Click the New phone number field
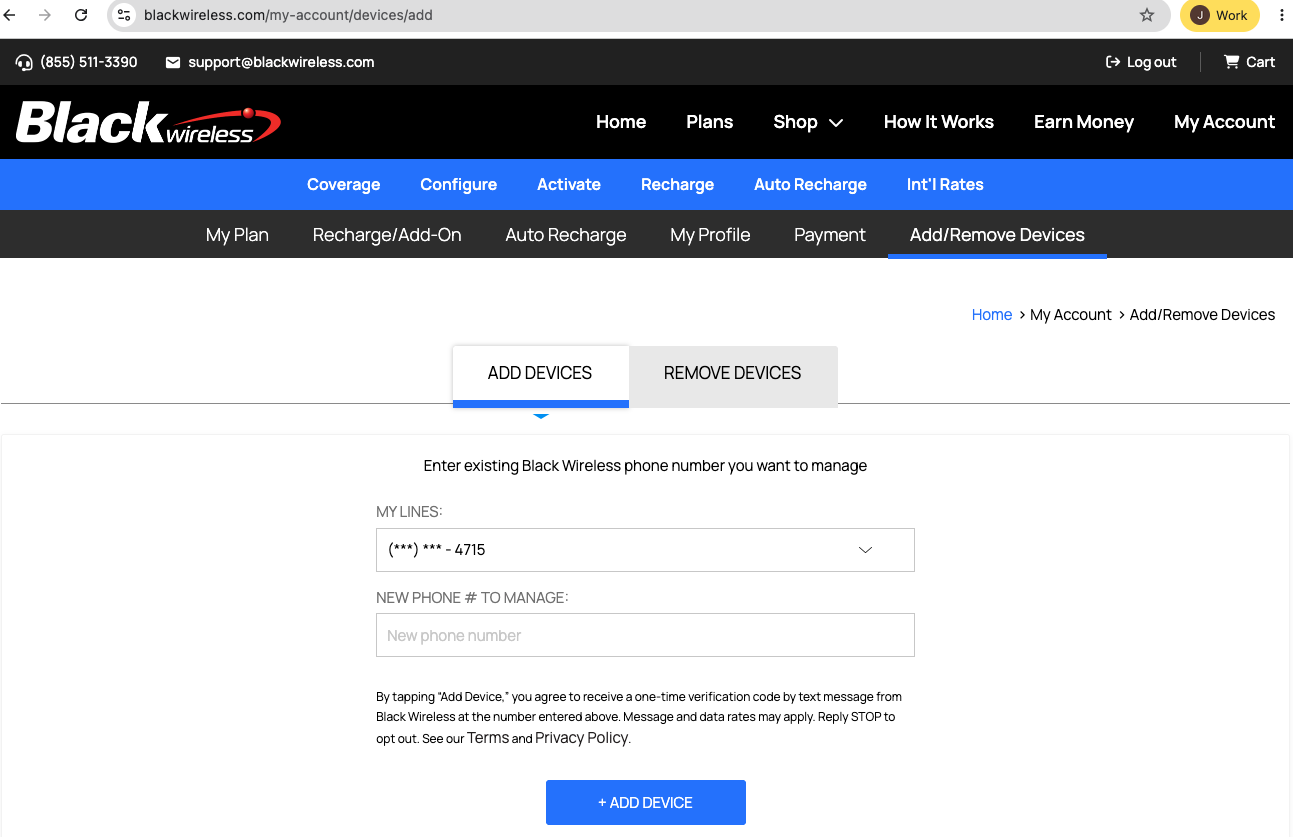This screenshot has height=837, width=1293. 645,635
